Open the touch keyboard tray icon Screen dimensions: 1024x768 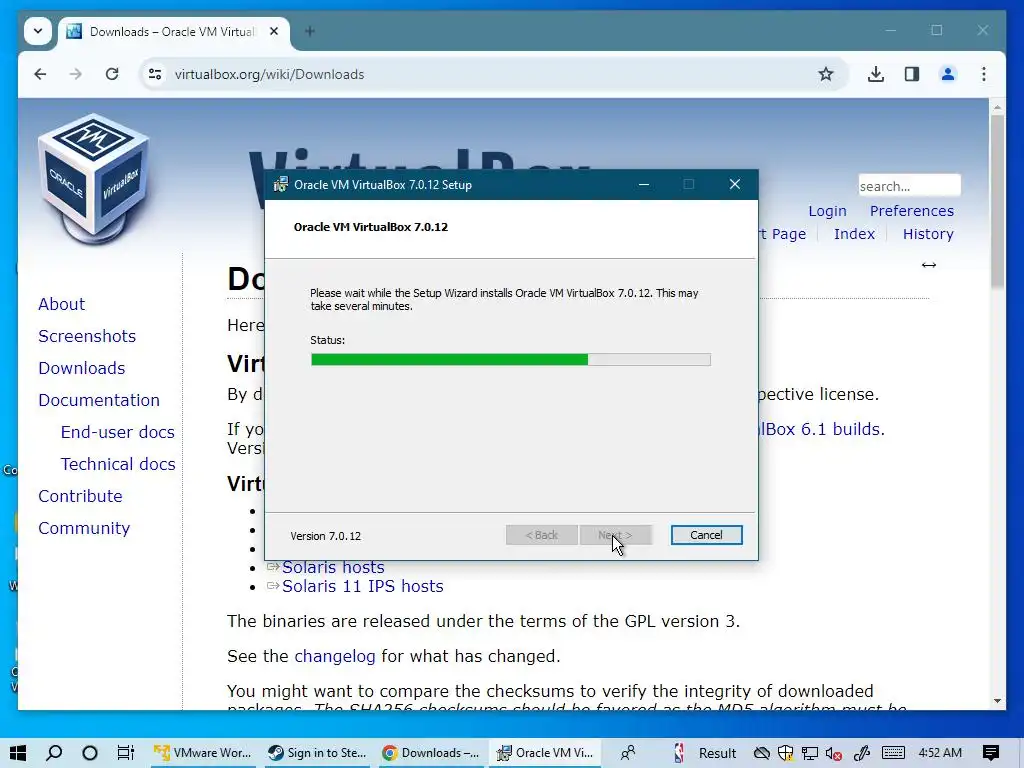pyautogui.click(x=893, y=753)
